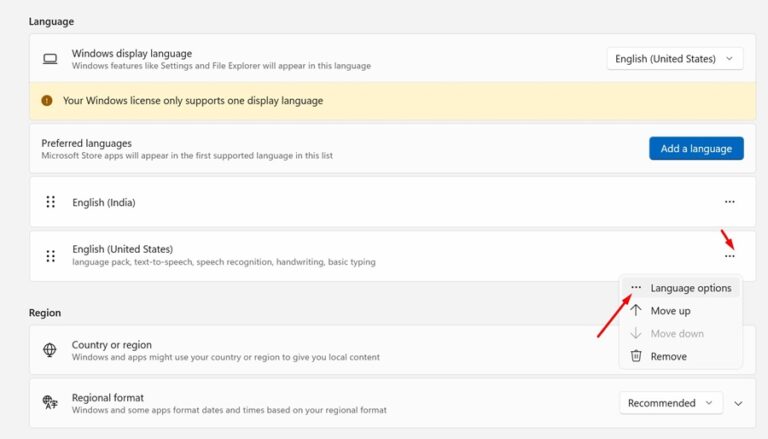Click the laptop icon beside Windows display language
Viewport: 768px width, 439px height.
point(49,59)
